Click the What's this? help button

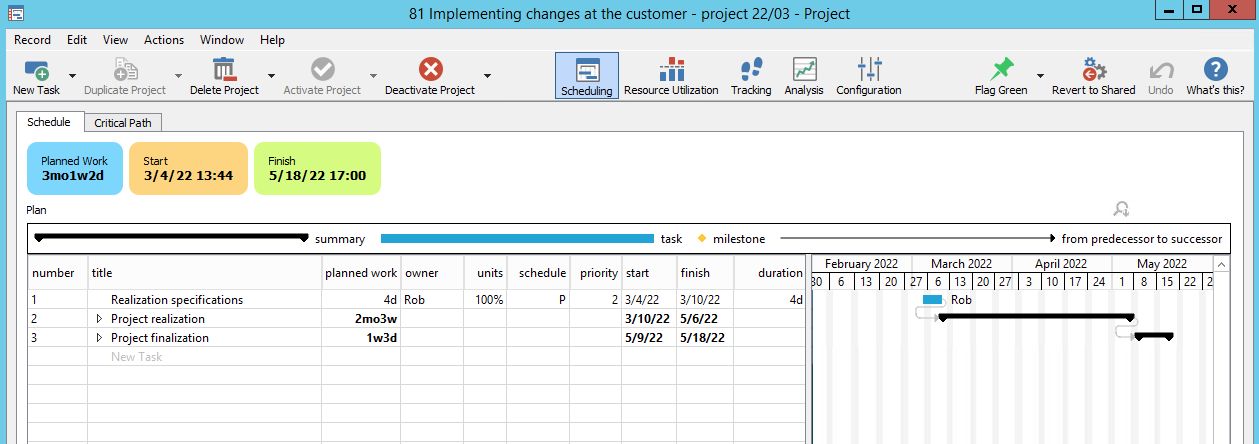click(x=1215, y=76)
